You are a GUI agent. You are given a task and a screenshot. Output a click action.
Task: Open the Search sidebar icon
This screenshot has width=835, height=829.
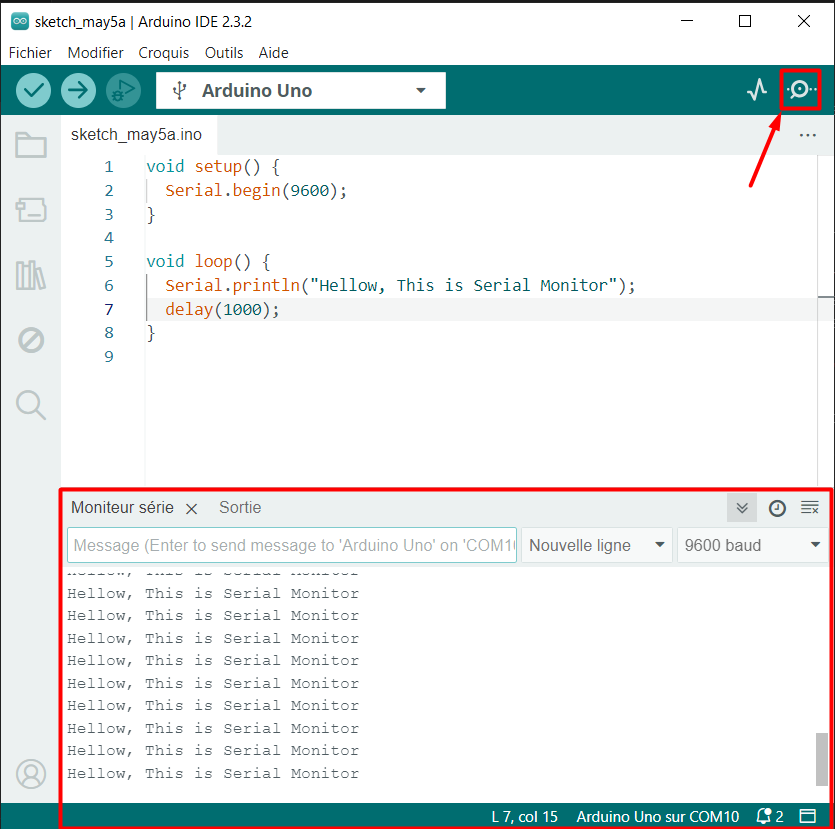coord(31,405)
